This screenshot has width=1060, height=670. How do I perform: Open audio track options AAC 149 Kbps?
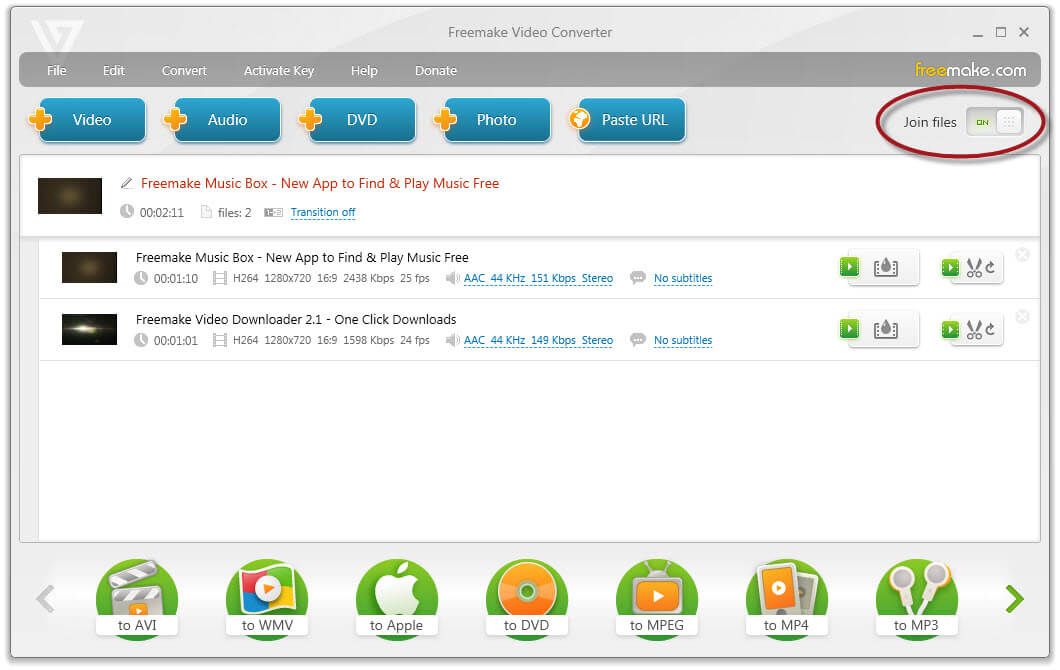tap(538, 341)
